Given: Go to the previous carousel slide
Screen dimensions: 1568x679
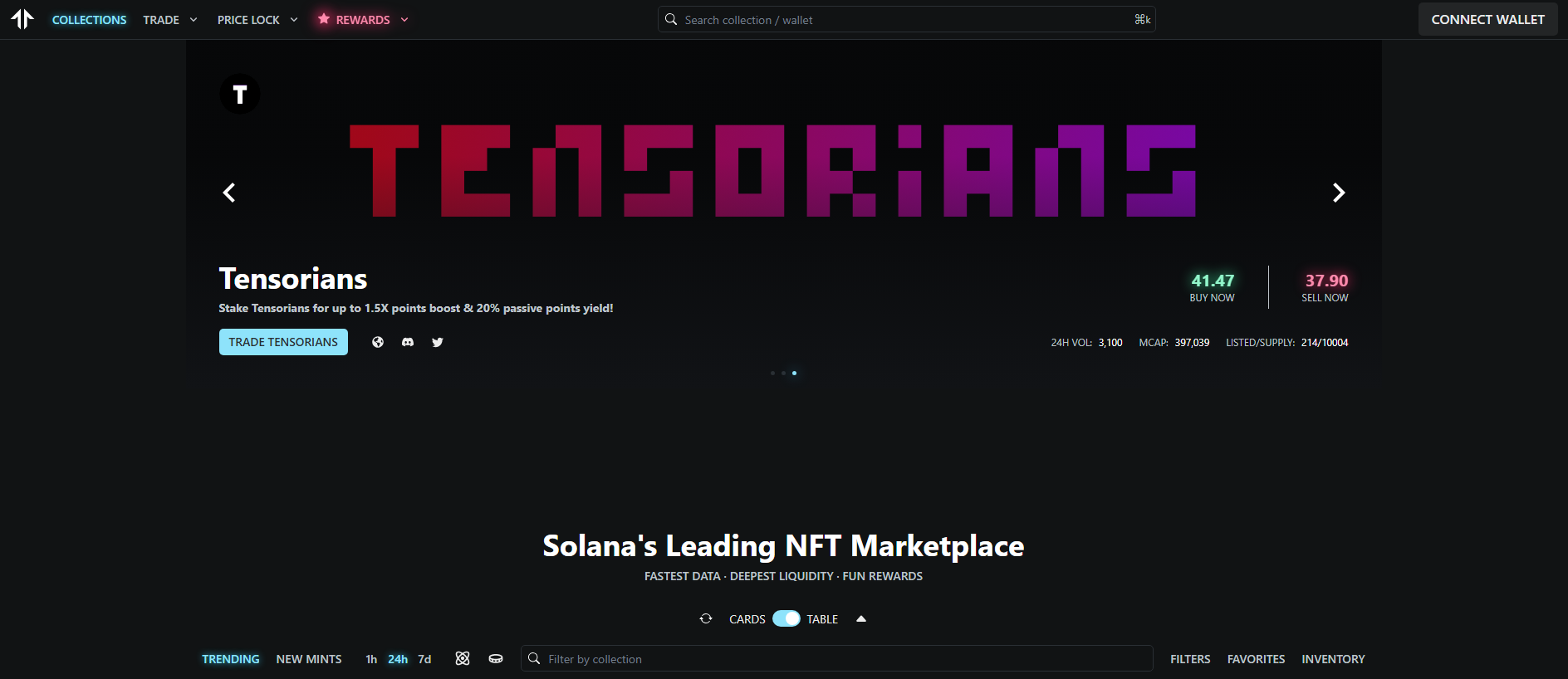Looking at the screenshot, I should click(x=229, y=193).
